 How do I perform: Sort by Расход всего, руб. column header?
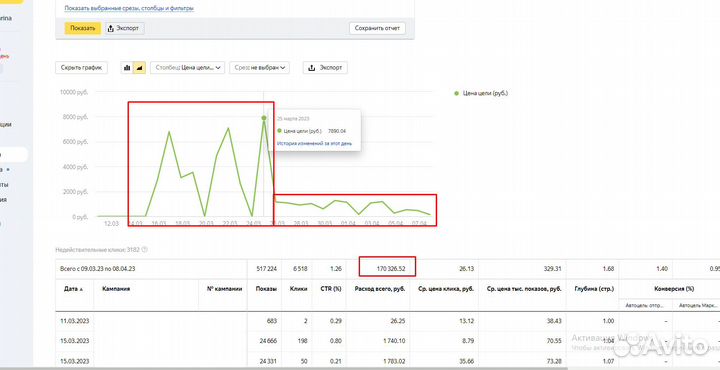[379, 289]
